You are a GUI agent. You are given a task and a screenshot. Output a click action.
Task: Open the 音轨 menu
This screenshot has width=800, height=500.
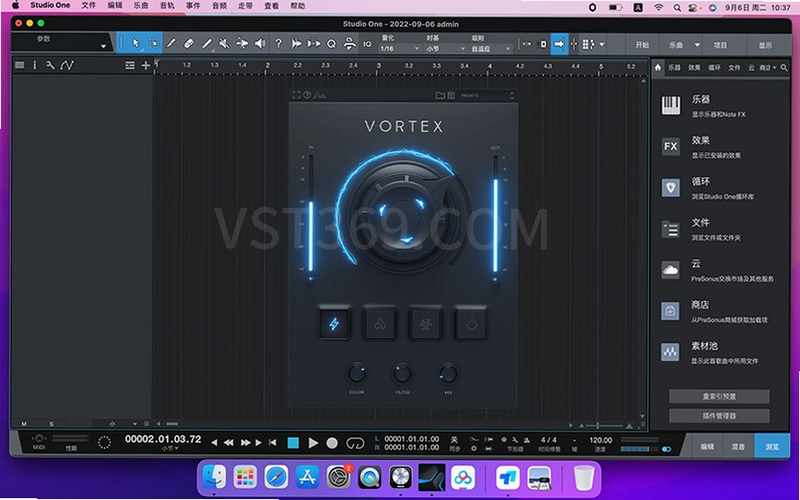(167, 6)
